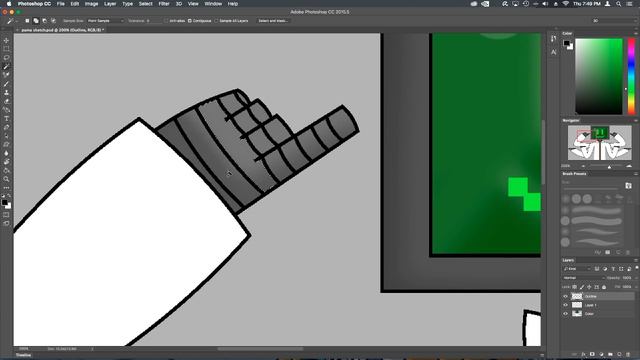Select the Color layer row
Viewport: 640px width, 360px height.
[598, 313]
